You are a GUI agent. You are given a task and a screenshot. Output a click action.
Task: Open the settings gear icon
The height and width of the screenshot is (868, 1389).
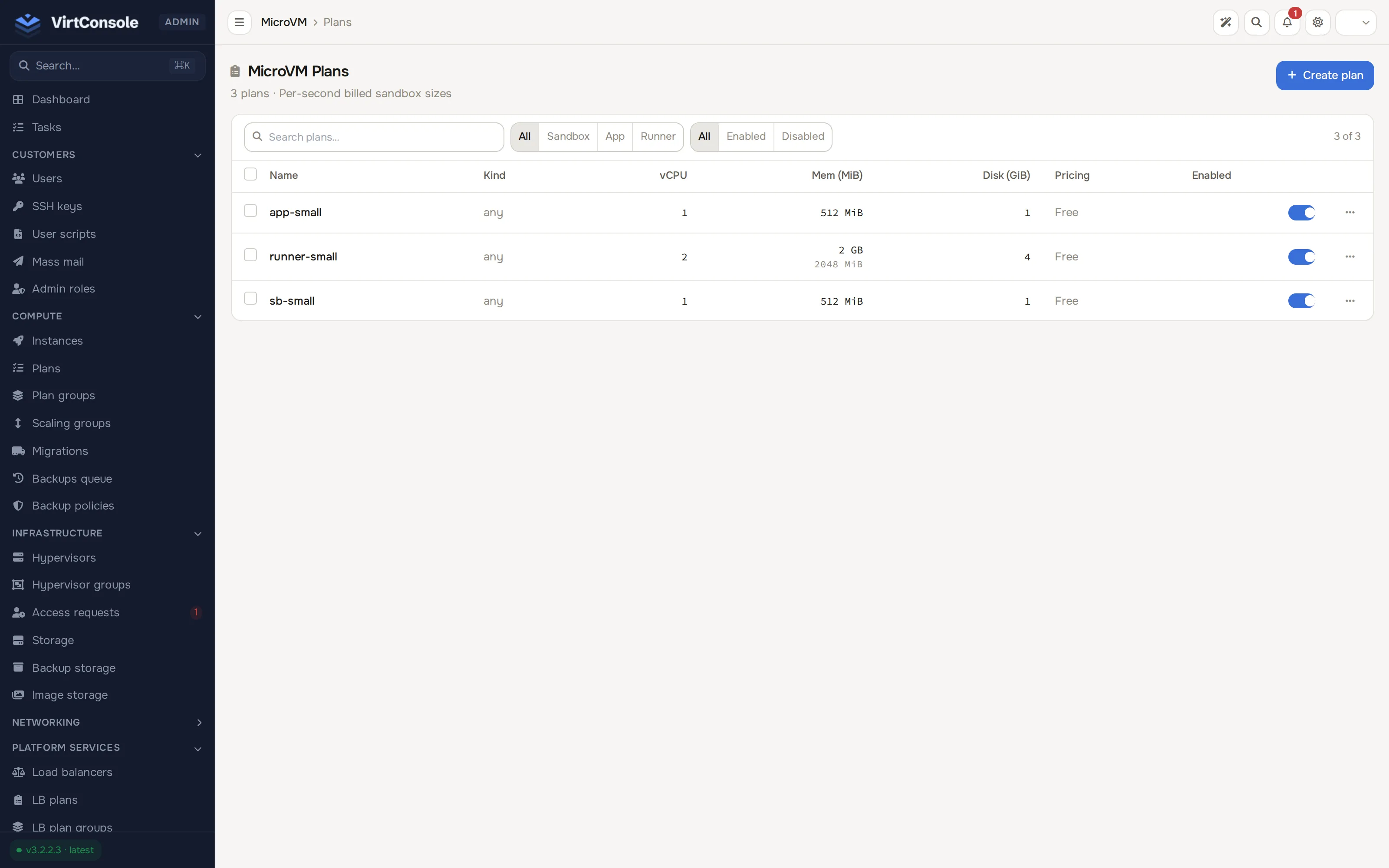[1318, 23]
